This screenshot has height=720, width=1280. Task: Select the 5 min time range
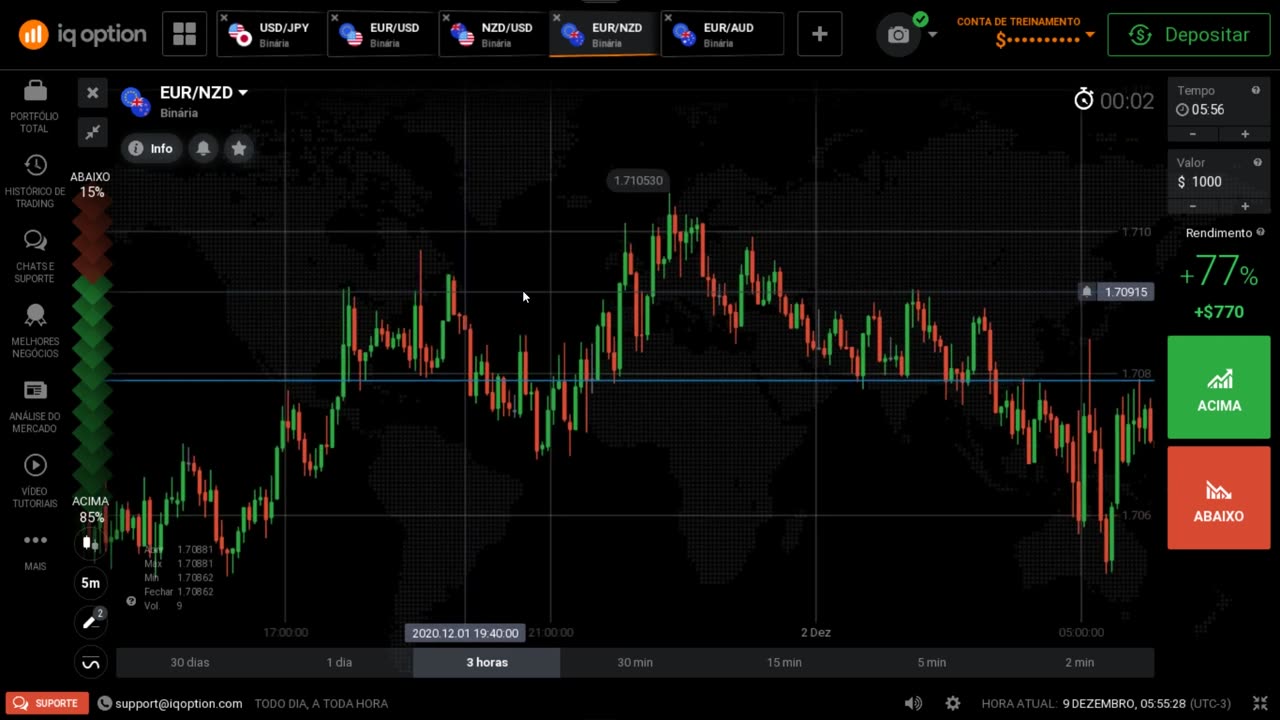[x=932, y=662]
